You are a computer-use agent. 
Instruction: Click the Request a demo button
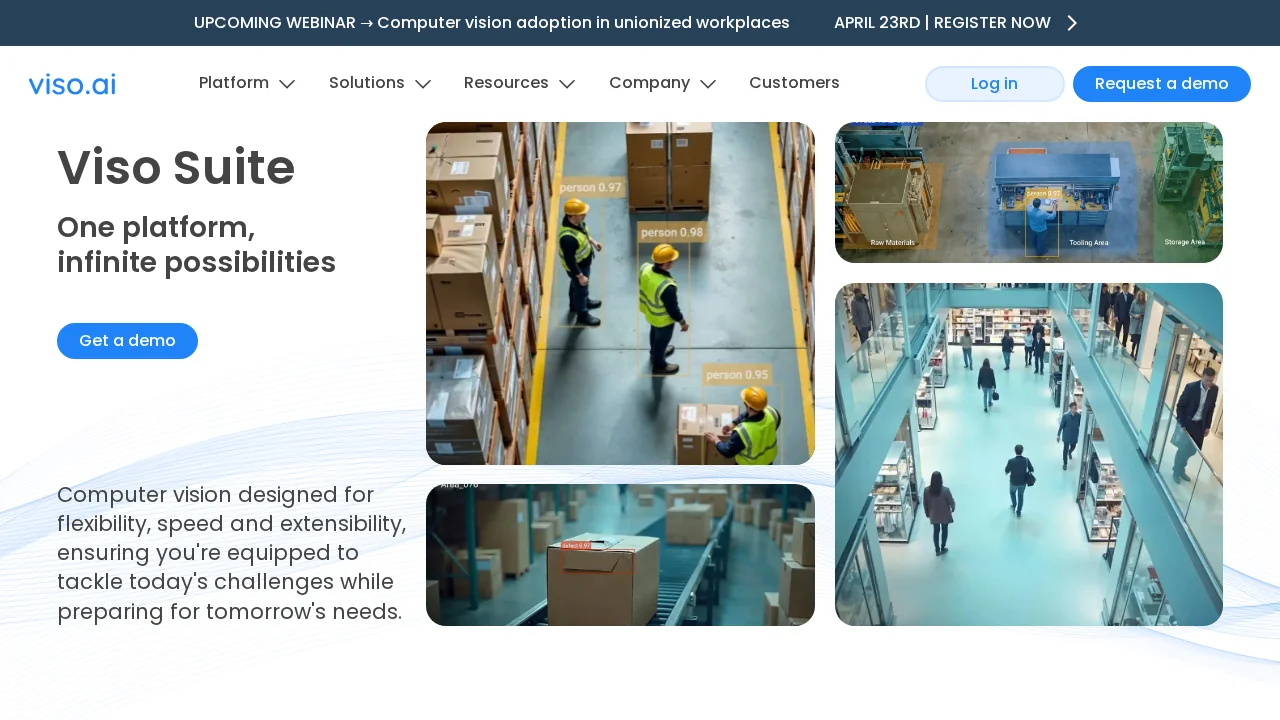click(1161, 84)
